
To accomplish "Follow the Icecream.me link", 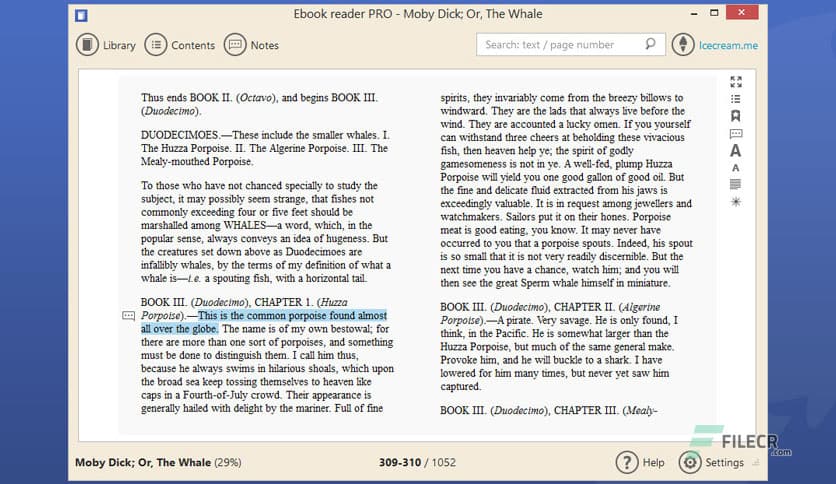I will pyautogui.click(x=728, y=45).
